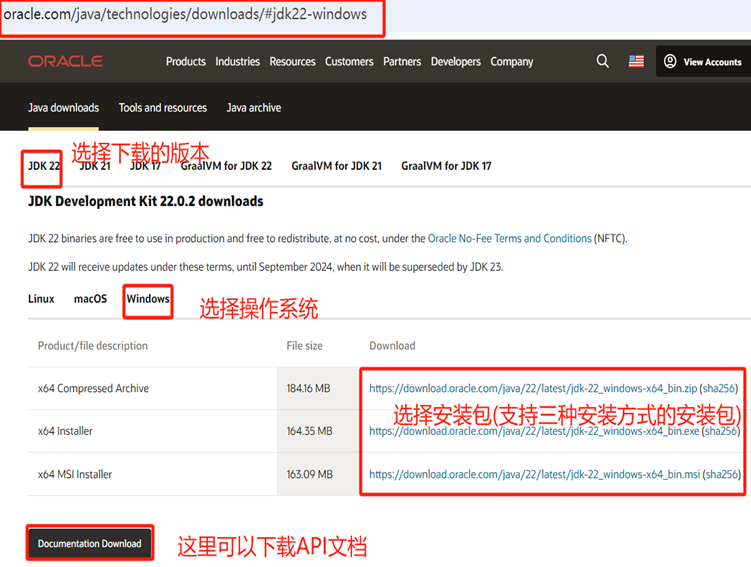Open the Resources menu
The image size is (751, 567).
(292, 62)
